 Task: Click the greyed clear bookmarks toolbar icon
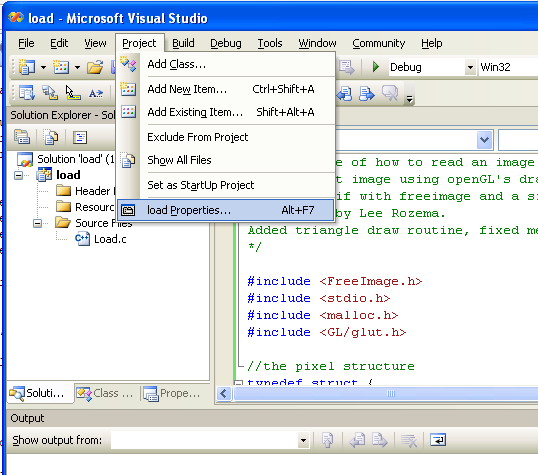pos(390,93)
